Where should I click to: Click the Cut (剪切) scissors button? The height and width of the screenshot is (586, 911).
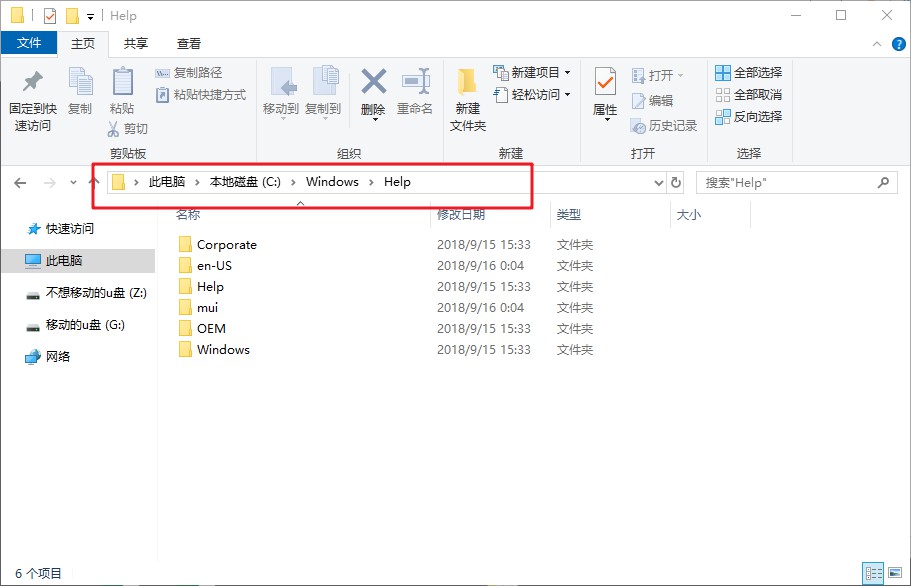[128, 128]
